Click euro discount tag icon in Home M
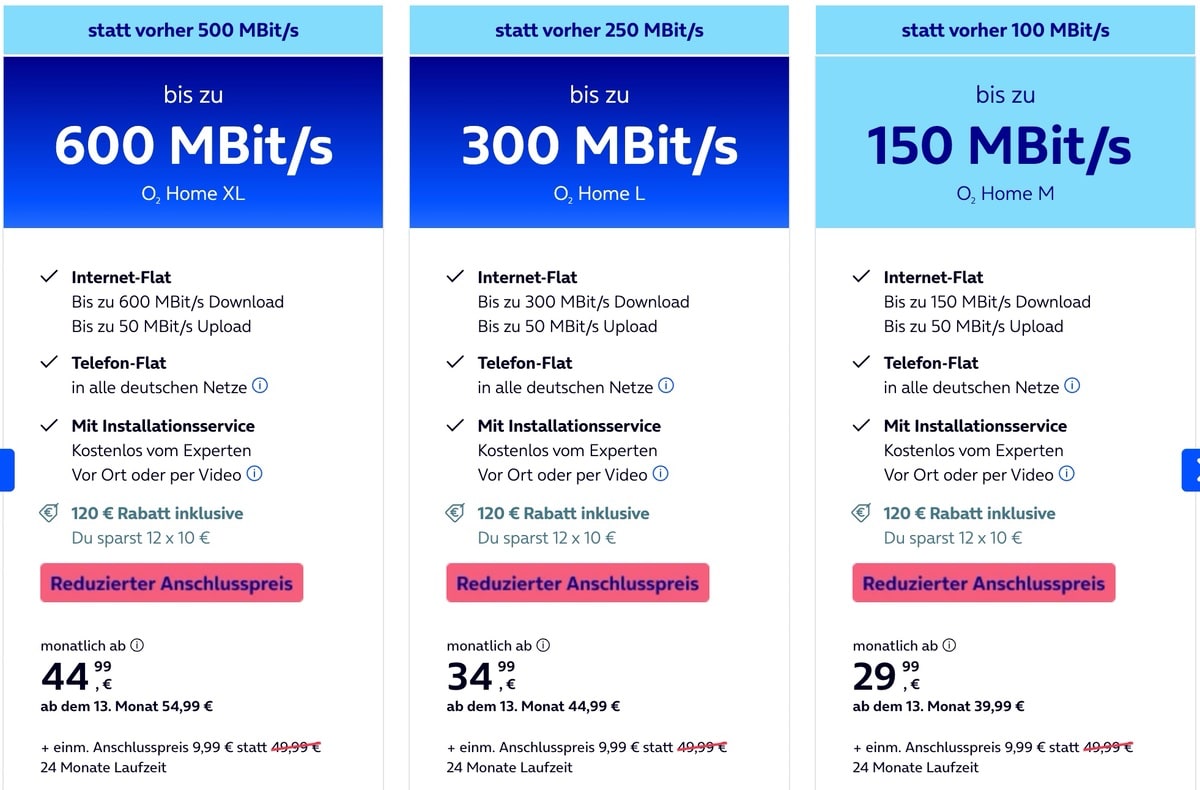This screenshot has height=790, width=1200. pyautogui.click(x=862, y=513)
